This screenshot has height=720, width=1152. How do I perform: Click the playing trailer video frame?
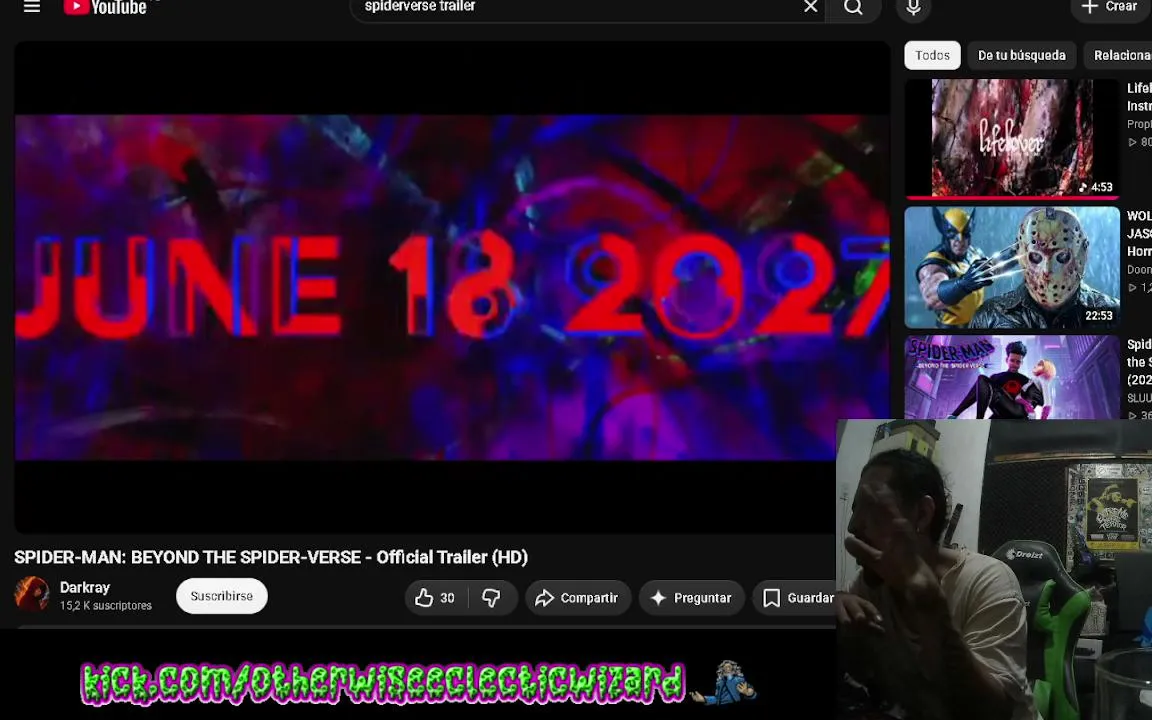[452, 287]
